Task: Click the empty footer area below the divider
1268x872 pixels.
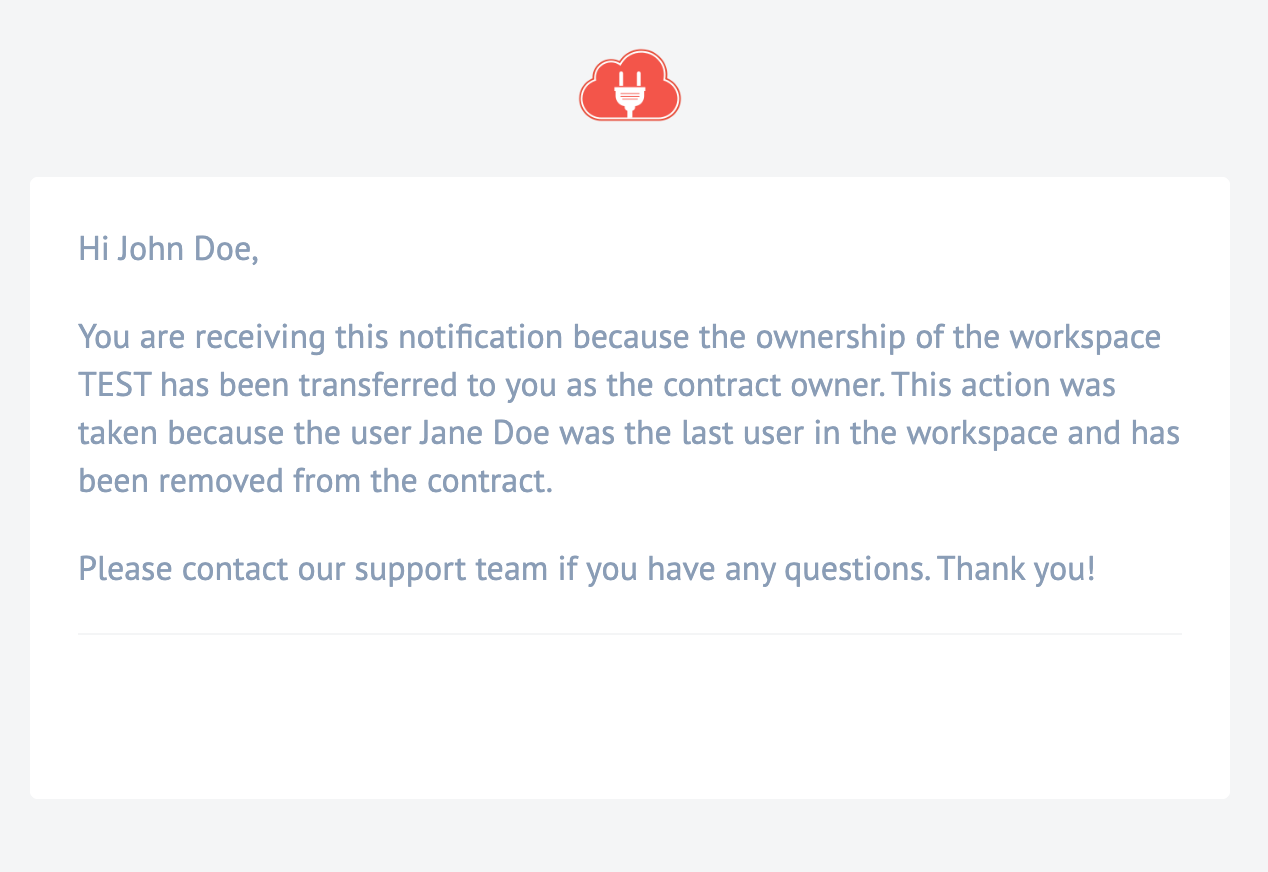Action: [630, 716]
